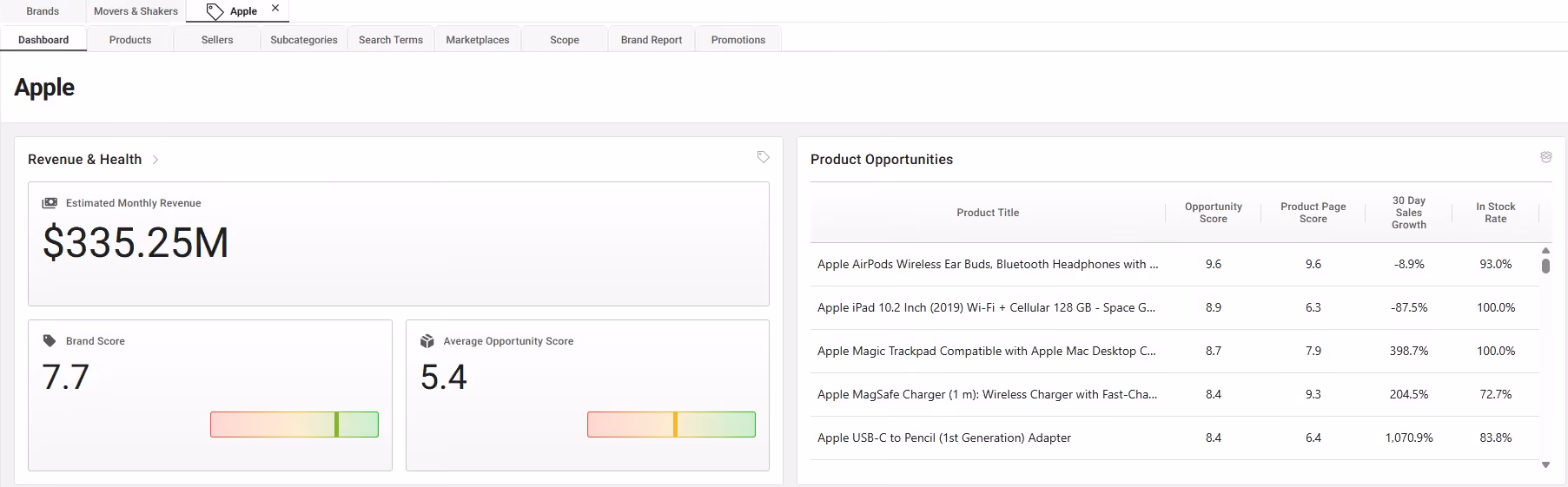
Task: Click the -87.5% sales growth cell
Action: pos(1409,307)
